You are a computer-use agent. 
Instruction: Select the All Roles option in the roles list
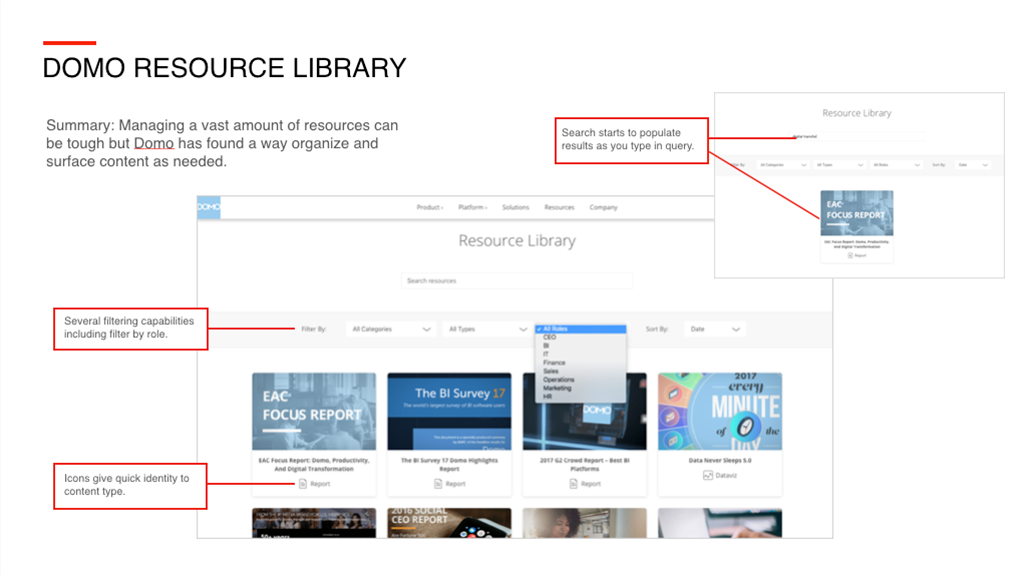pyautogui.click(x=580, y=329)
